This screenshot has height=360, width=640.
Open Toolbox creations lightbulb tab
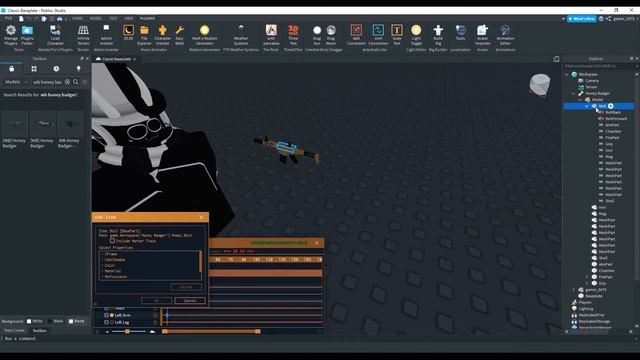point(79,69)
